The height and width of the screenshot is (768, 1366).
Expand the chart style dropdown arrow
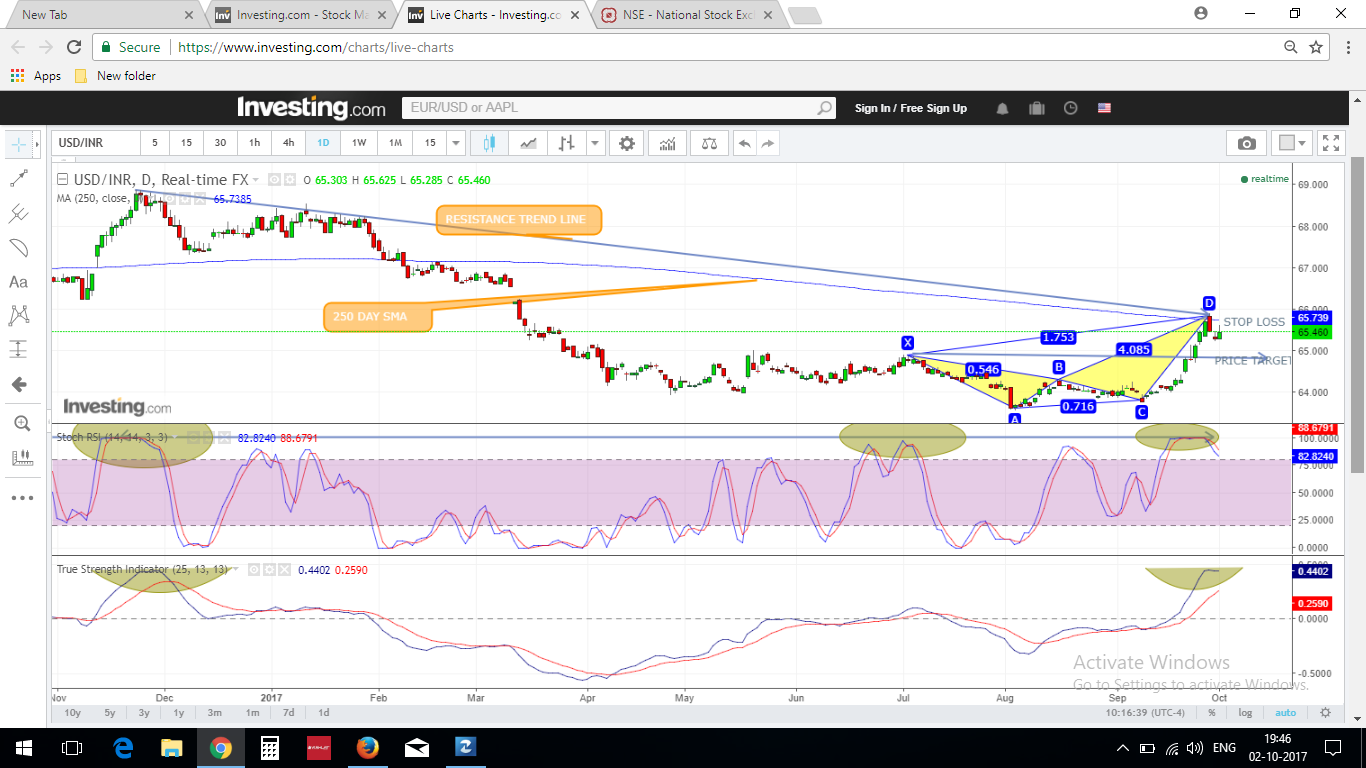pyautogui.click(x=595, y=143)
